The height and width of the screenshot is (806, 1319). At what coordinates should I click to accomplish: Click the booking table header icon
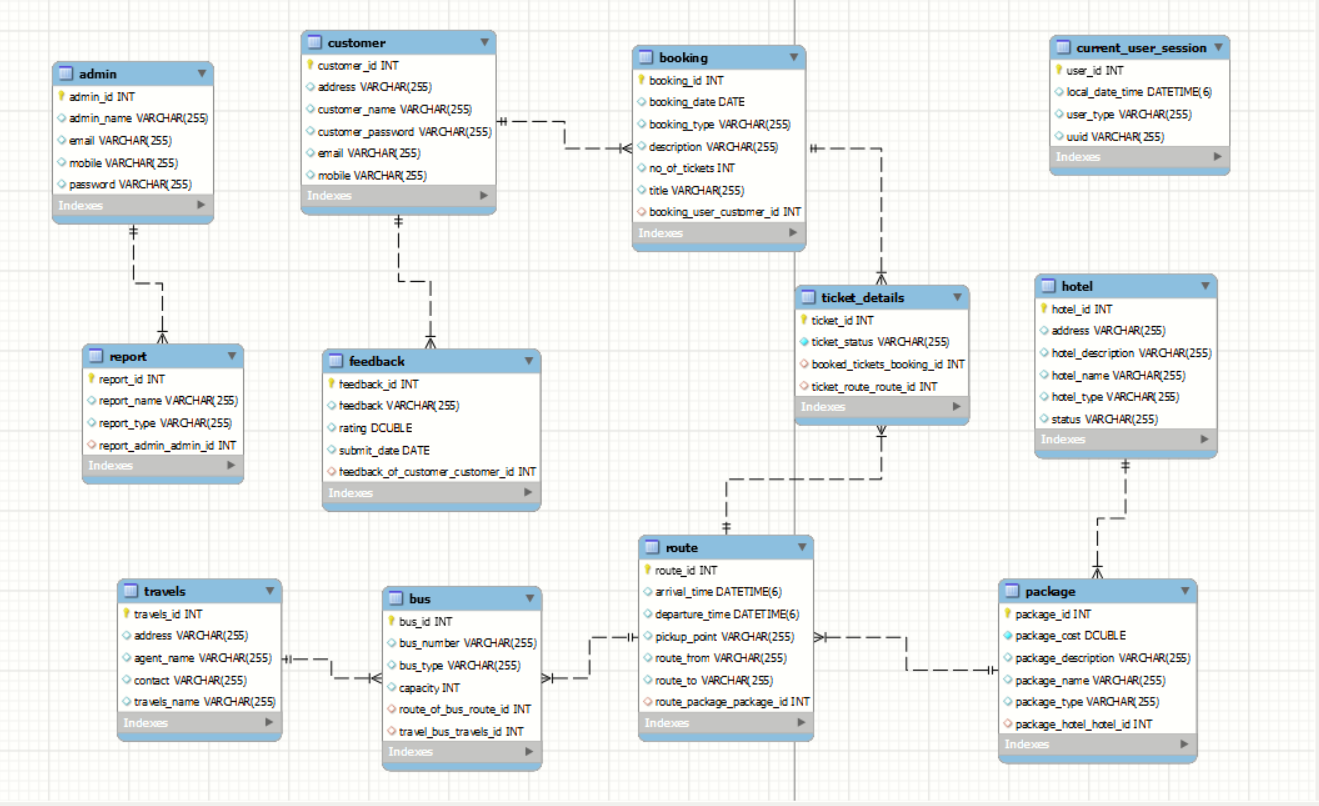646,57
